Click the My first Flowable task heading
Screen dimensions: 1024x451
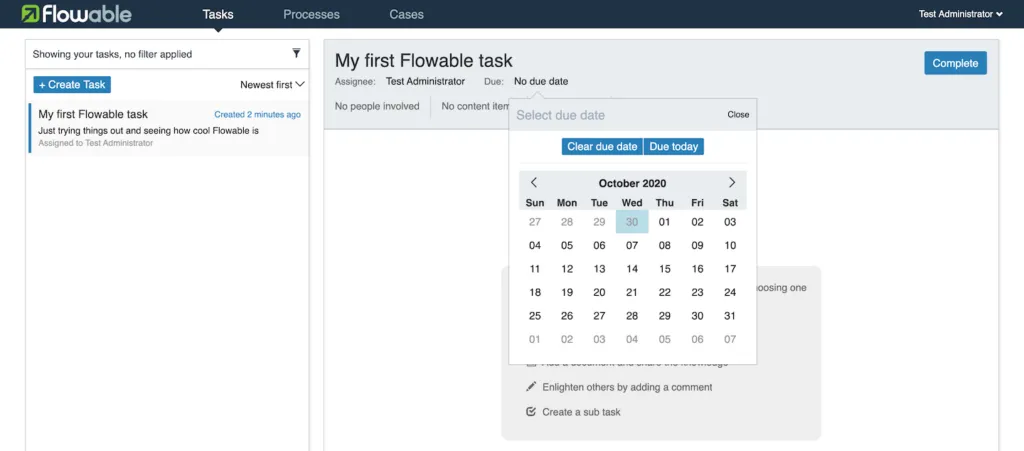tap(424, 61)
